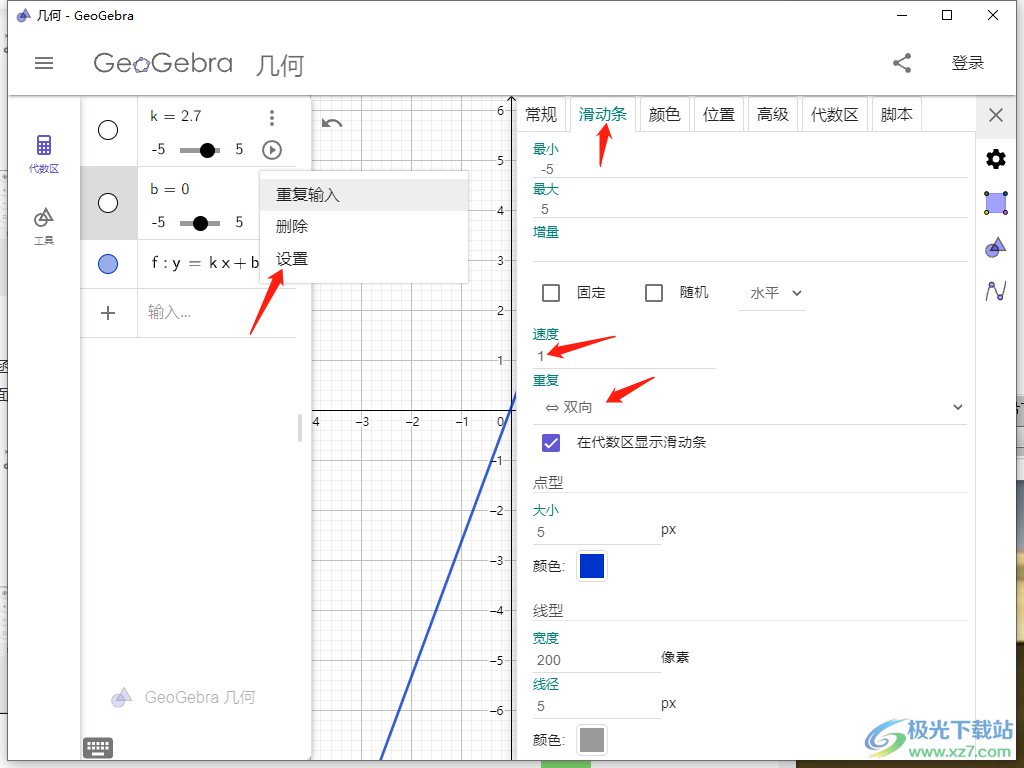Image resolution: width=1024 pixels, height=768 pixels.
Task: Enable the 固定 checkbox
Action: point(551,293)
